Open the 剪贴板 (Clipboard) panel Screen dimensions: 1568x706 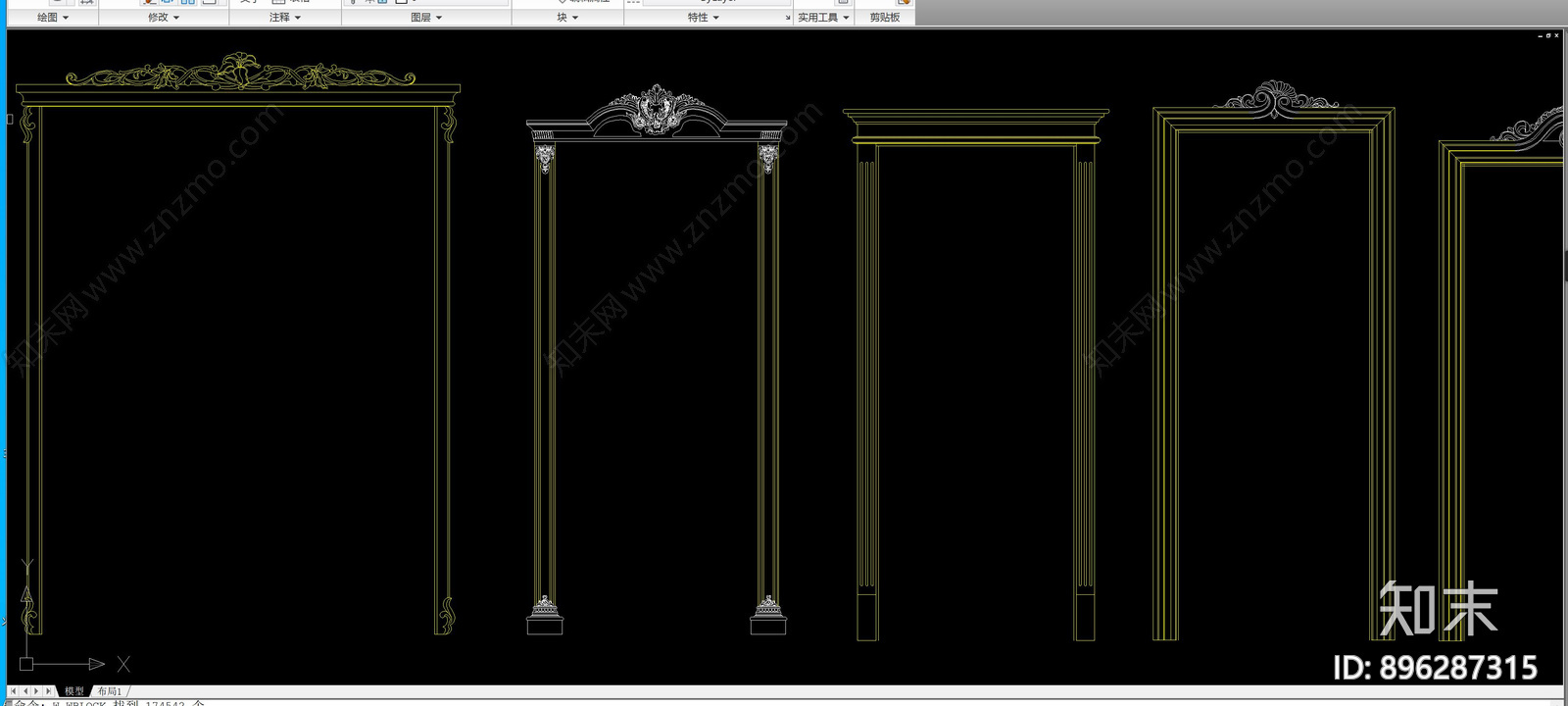point(885,17)
